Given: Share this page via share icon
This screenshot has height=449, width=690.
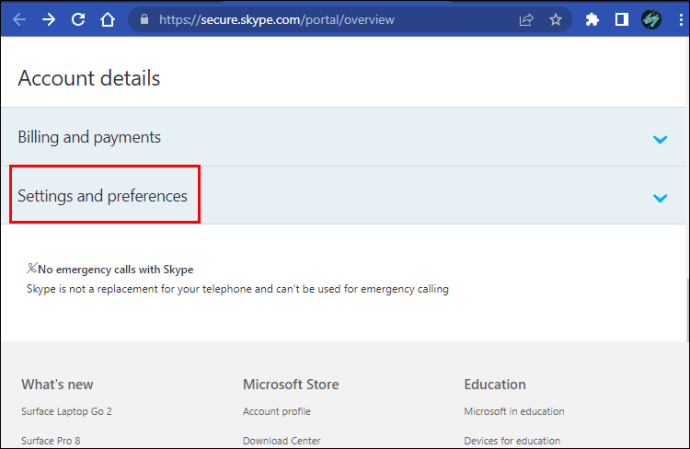Looking at the screenshot, I should (x=526, y=20).
